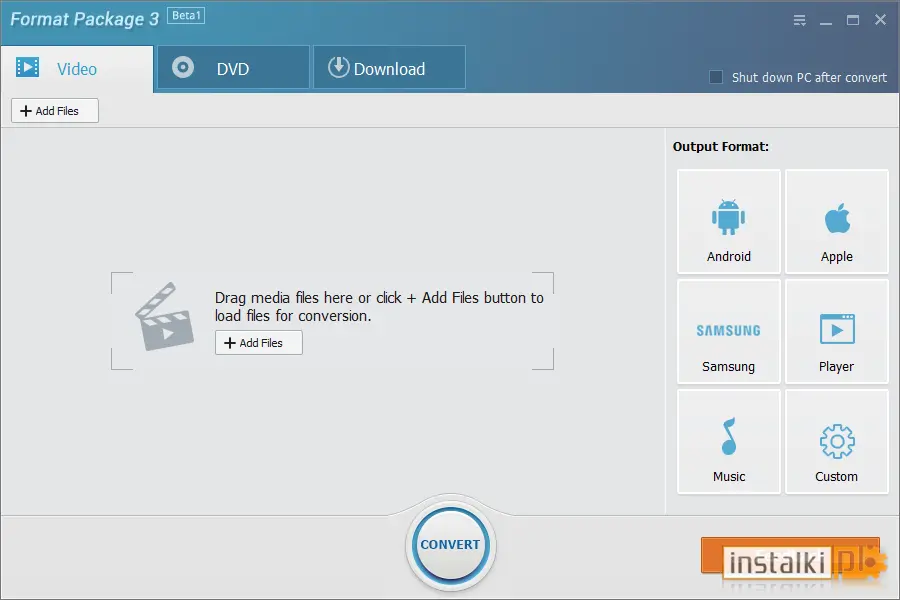Click the orange button at bottom right
Viewport: 900px width, 600px height.
(x=790, y=555)
